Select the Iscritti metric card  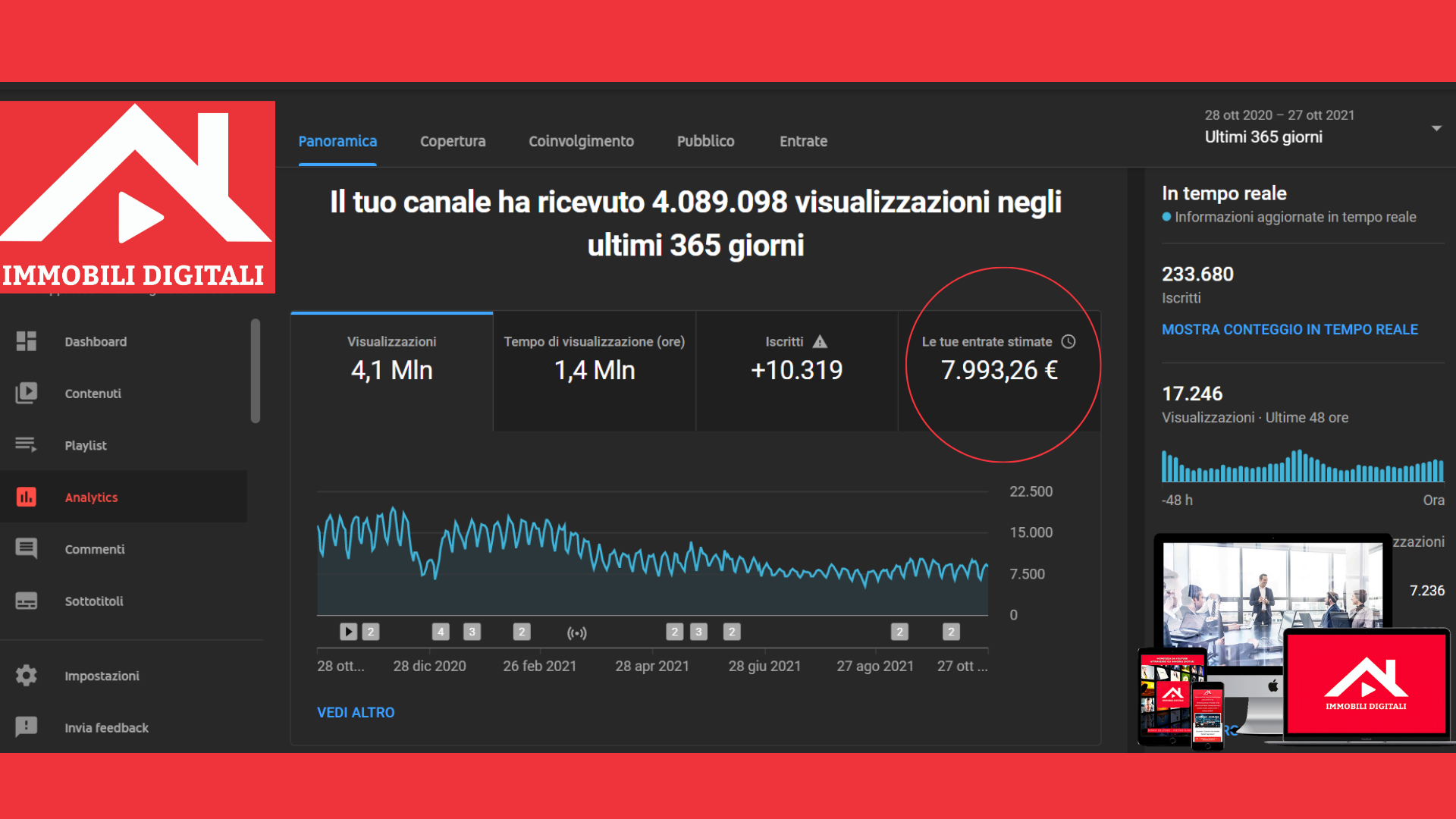[795, 370]
